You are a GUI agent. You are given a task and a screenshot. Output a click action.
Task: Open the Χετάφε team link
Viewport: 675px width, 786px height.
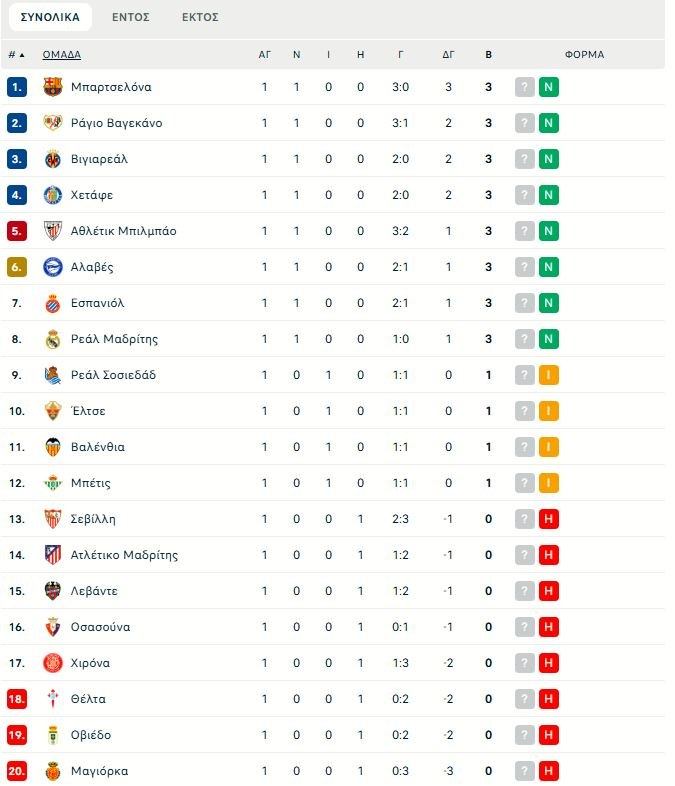point(92,195)
